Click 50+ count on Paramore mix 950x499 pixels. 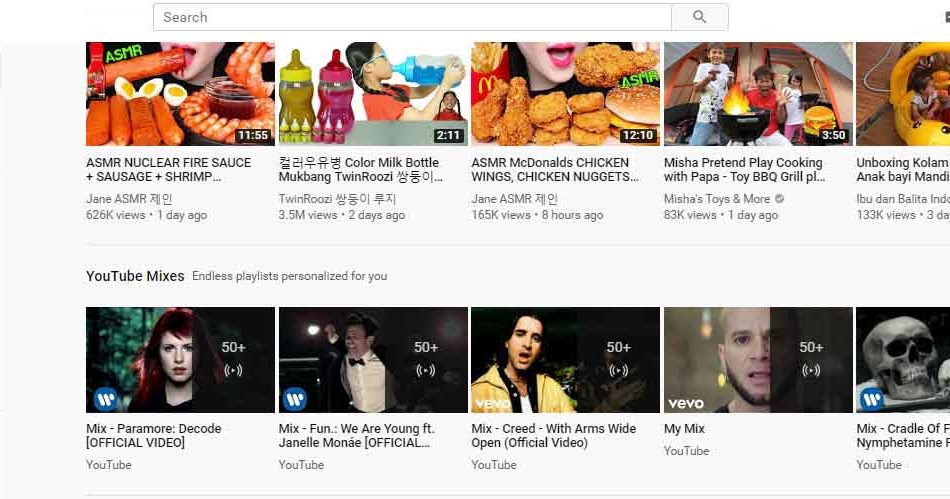pos(233,348)
